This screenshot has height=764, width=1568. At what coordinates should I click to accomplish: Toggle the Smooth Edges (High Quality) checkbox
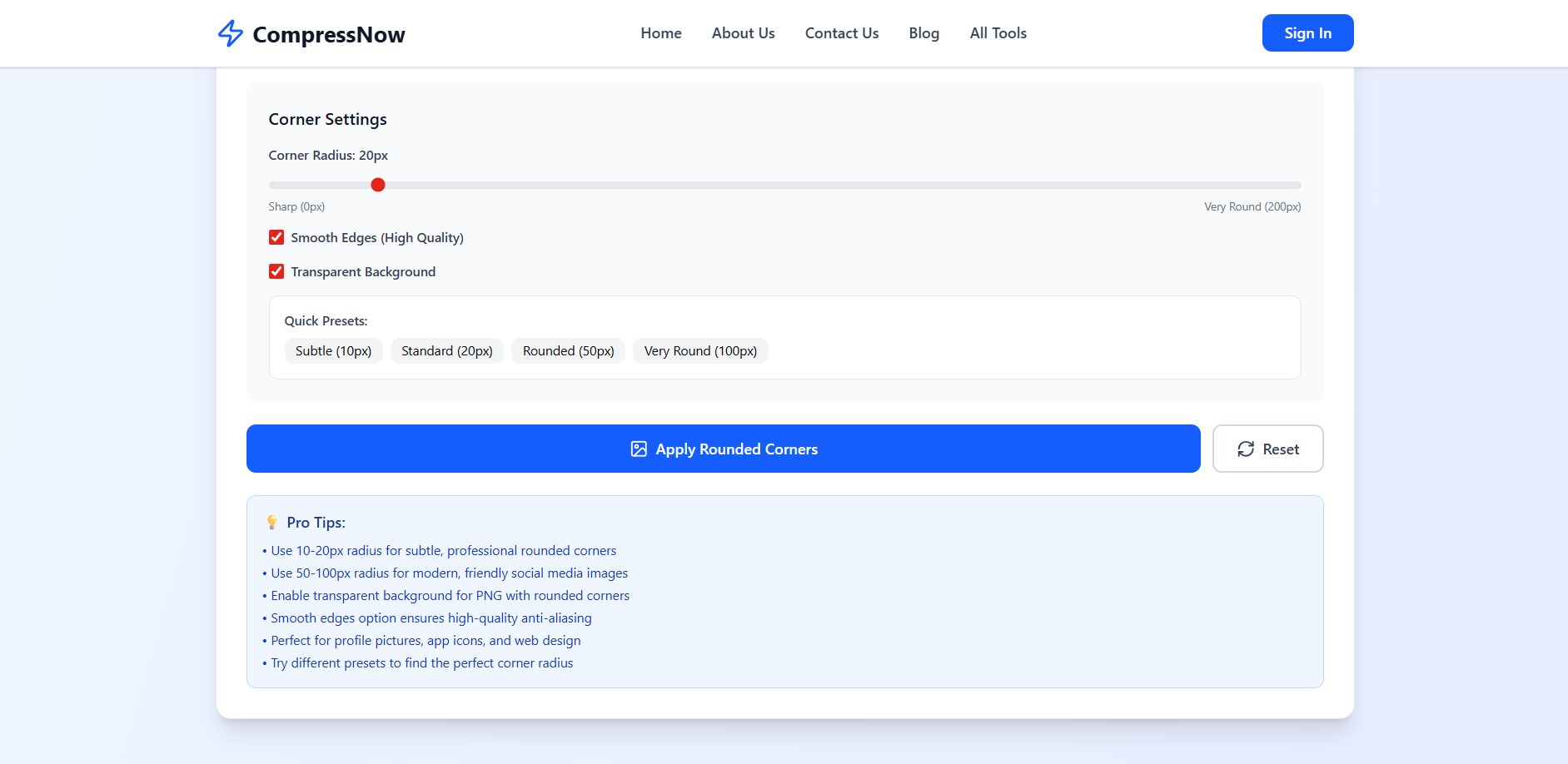[276, 238]
